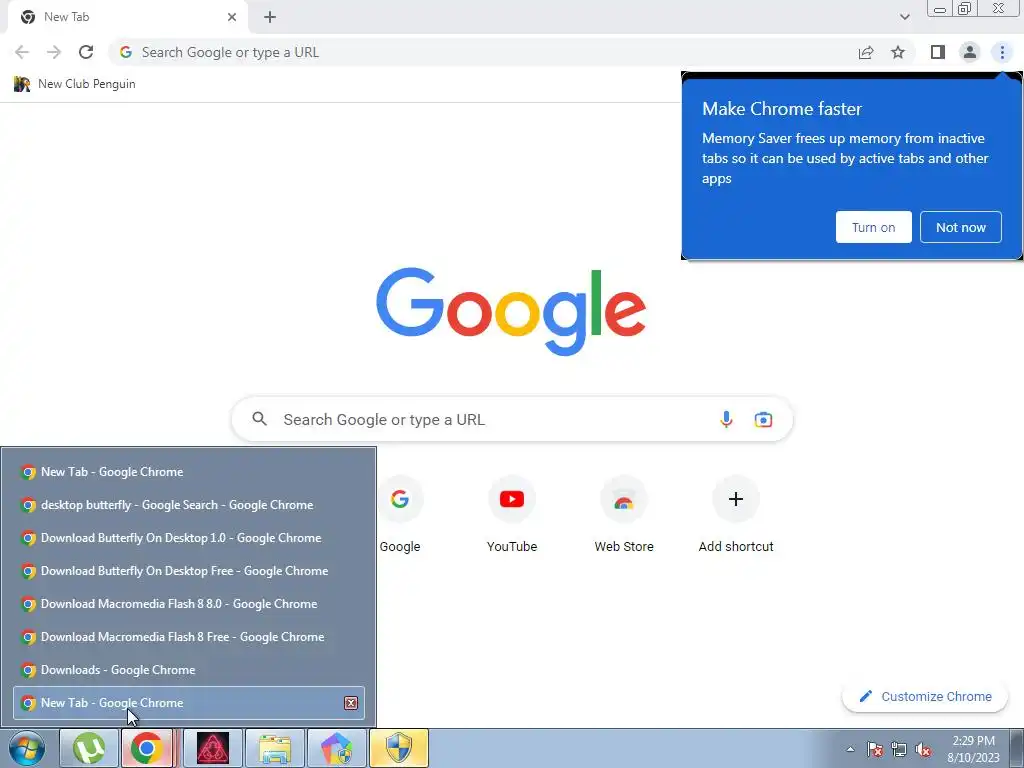This screenshot has width=1024, height=768.
Task: Open the Web Store shortcut tile
Action: [624, 514]
